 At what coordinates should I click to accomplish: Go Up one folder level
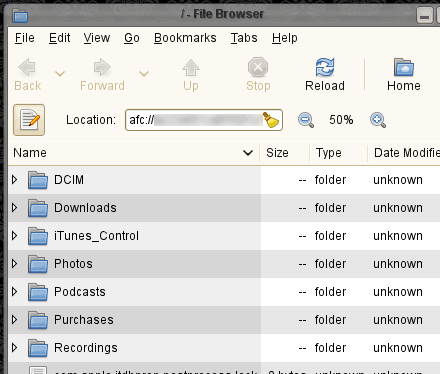[191, 75]
